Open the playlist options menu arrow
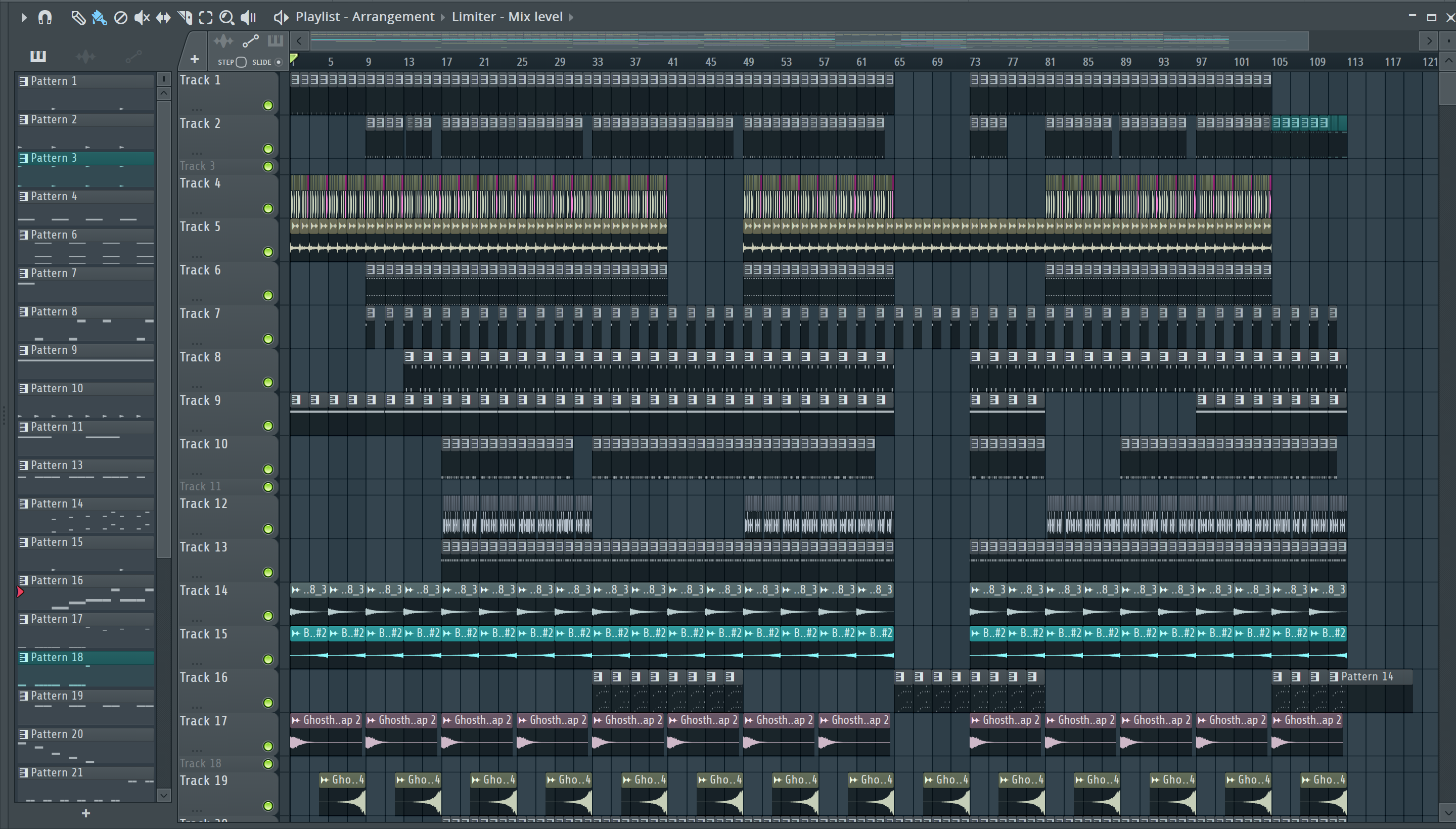Image resolution: width=1456 pixels, height=829 pixels. pyautogui.click(x=24, y=18)
